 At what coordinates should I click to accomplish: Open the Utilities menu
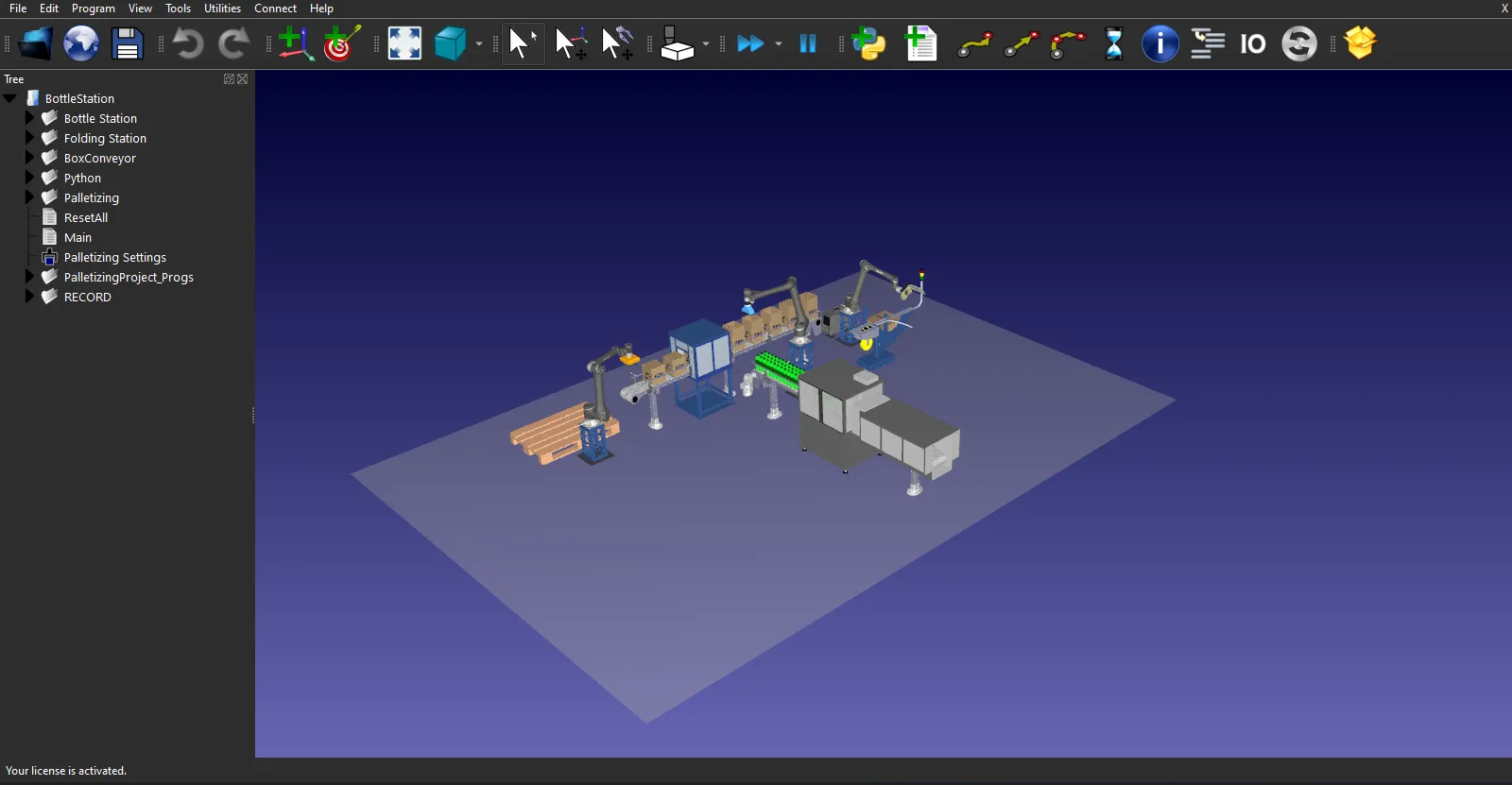222,9
